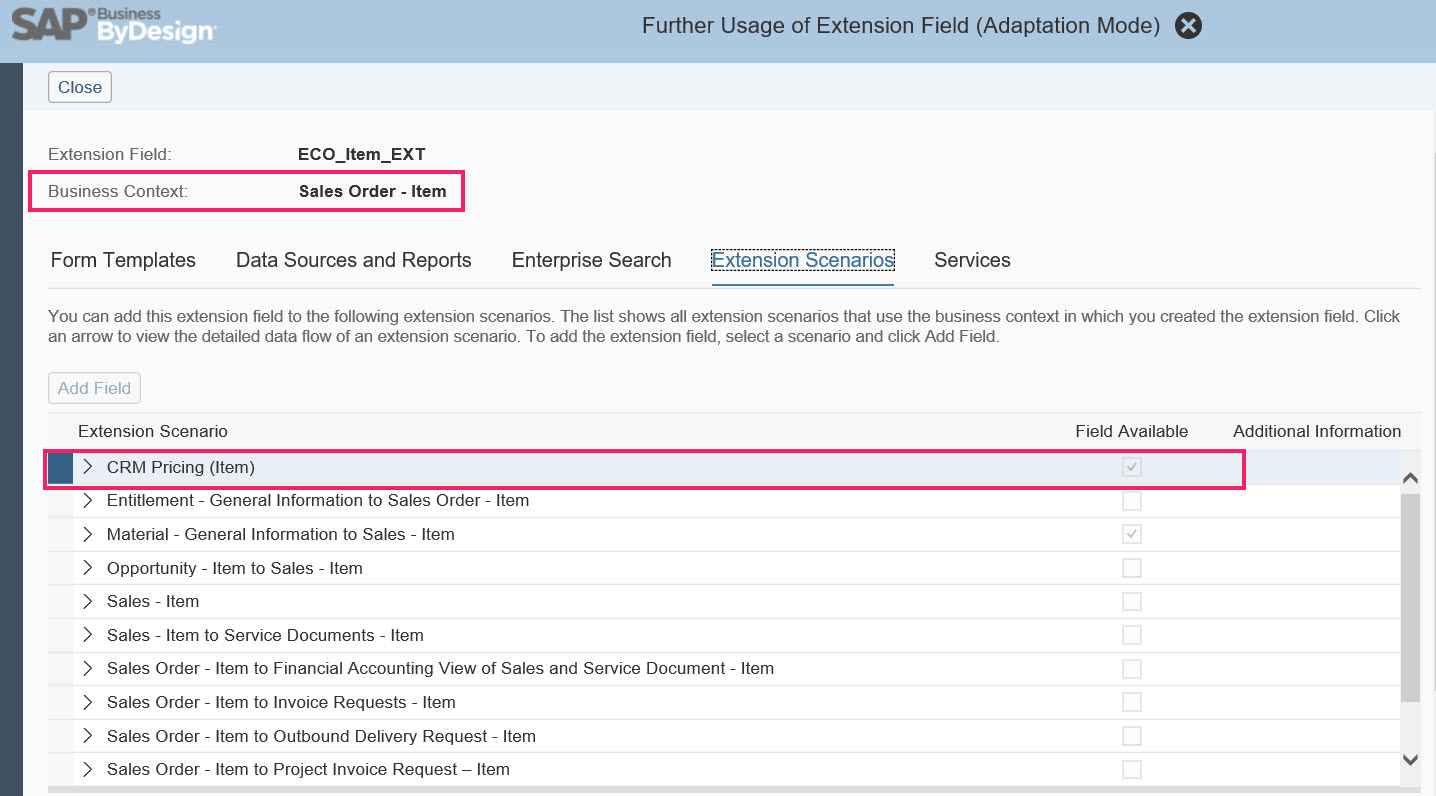Viewport: 1436px width, 796px height.
Task: Toggle Field Available for Material - General Information row
Action: (x=1132, y=534)
